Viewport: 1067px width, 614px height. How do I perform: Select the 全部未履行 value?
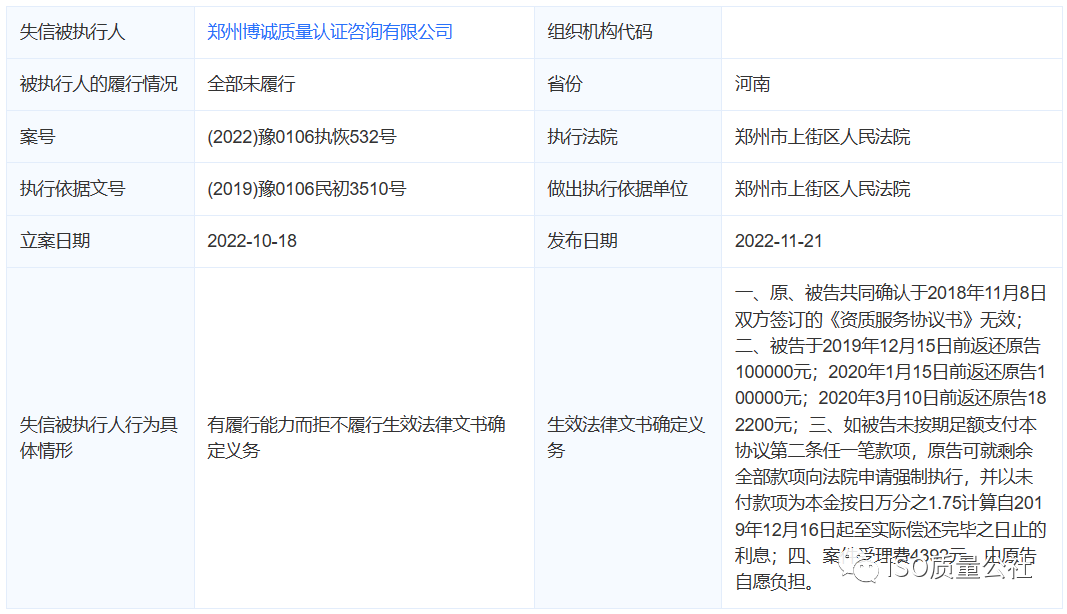[x=251, y=84]
